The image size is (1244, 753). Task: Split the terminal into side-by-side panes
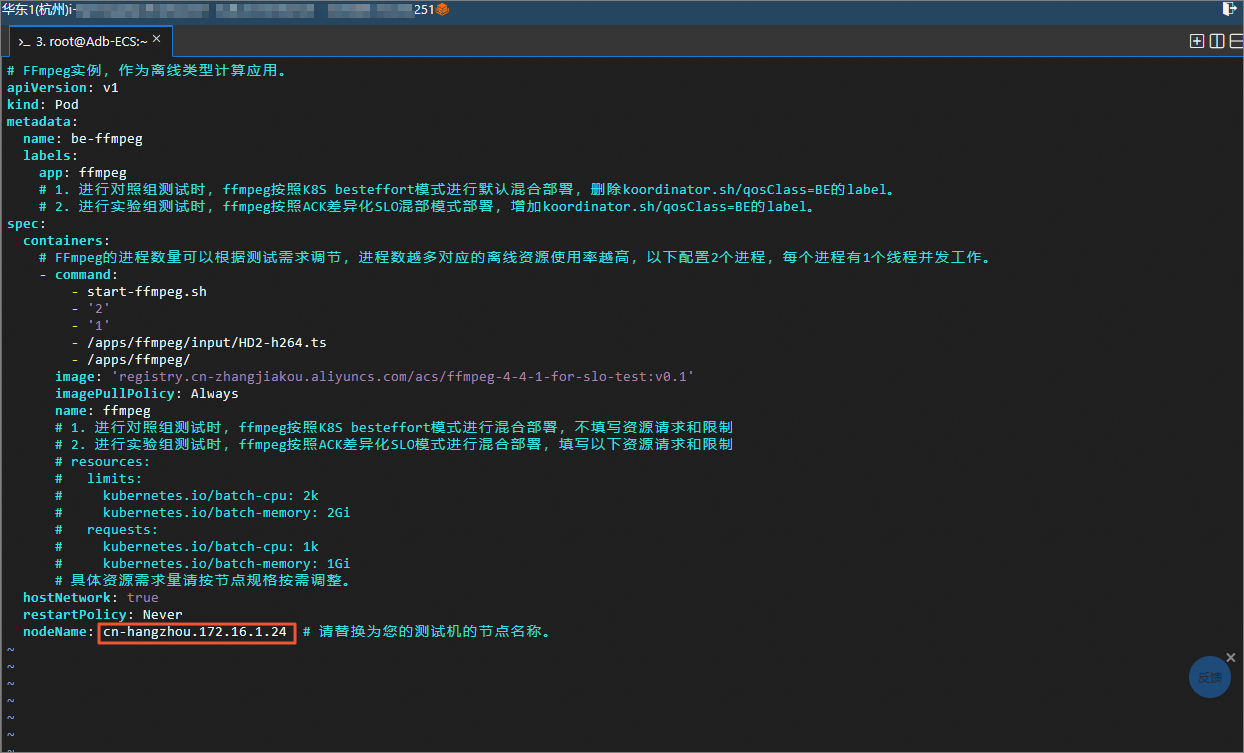pyautogui.click(x=1216, y=41)
